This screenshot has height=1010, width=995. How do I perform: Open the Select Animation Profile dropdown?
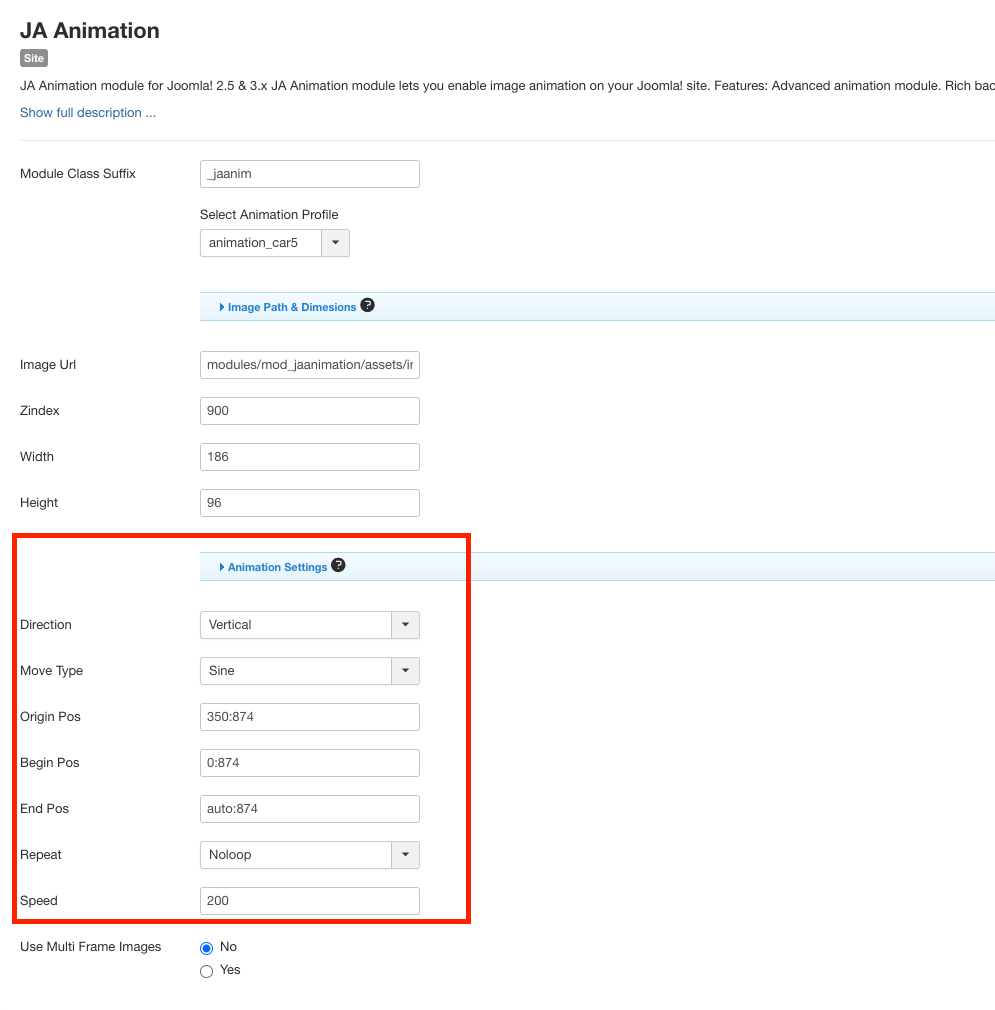click(274, 243)
